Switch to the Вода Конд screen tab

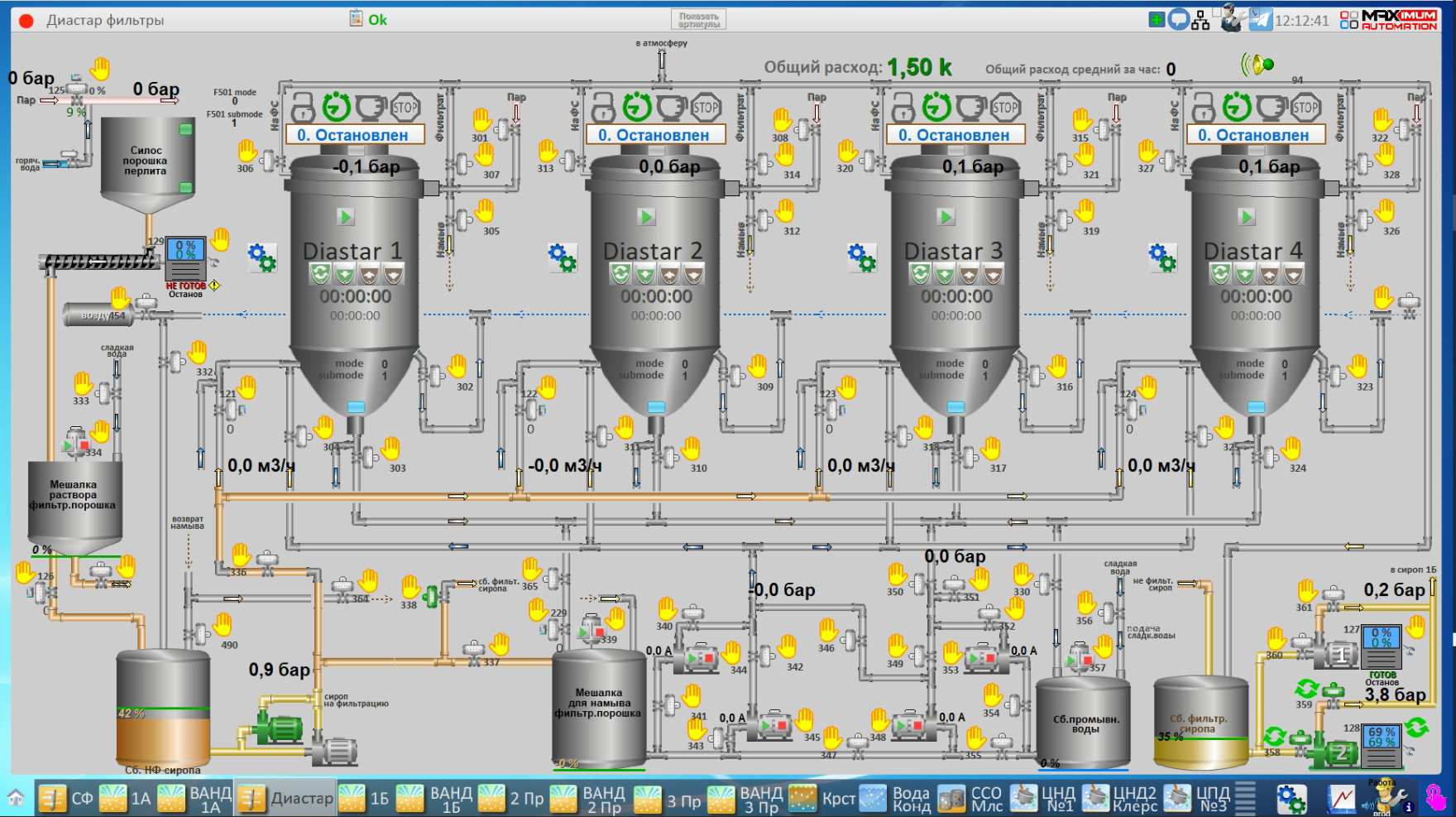point(896,799)
